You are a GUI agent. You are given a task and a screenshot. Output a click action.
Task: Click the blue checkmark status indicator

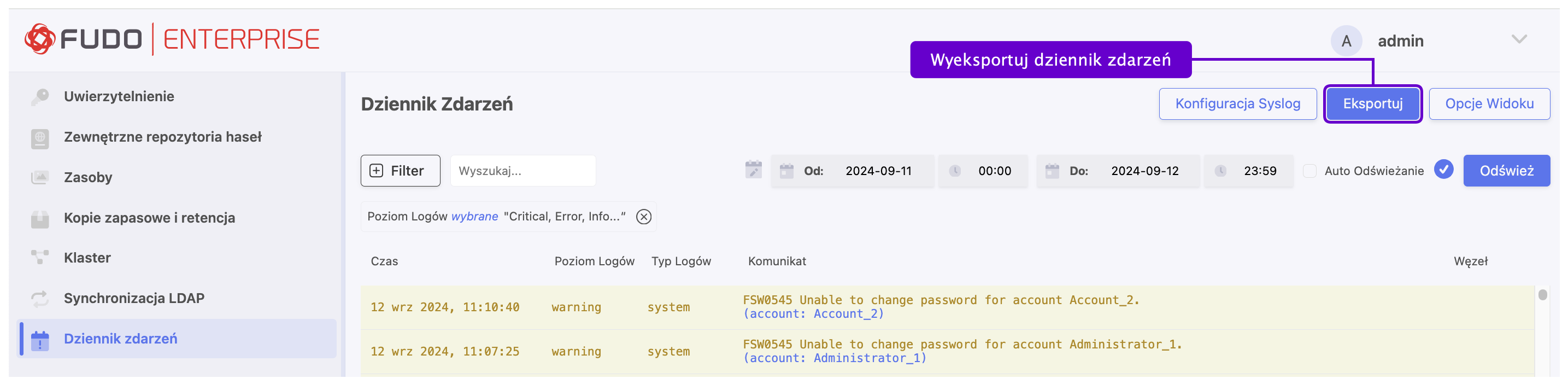[1443, 170]
